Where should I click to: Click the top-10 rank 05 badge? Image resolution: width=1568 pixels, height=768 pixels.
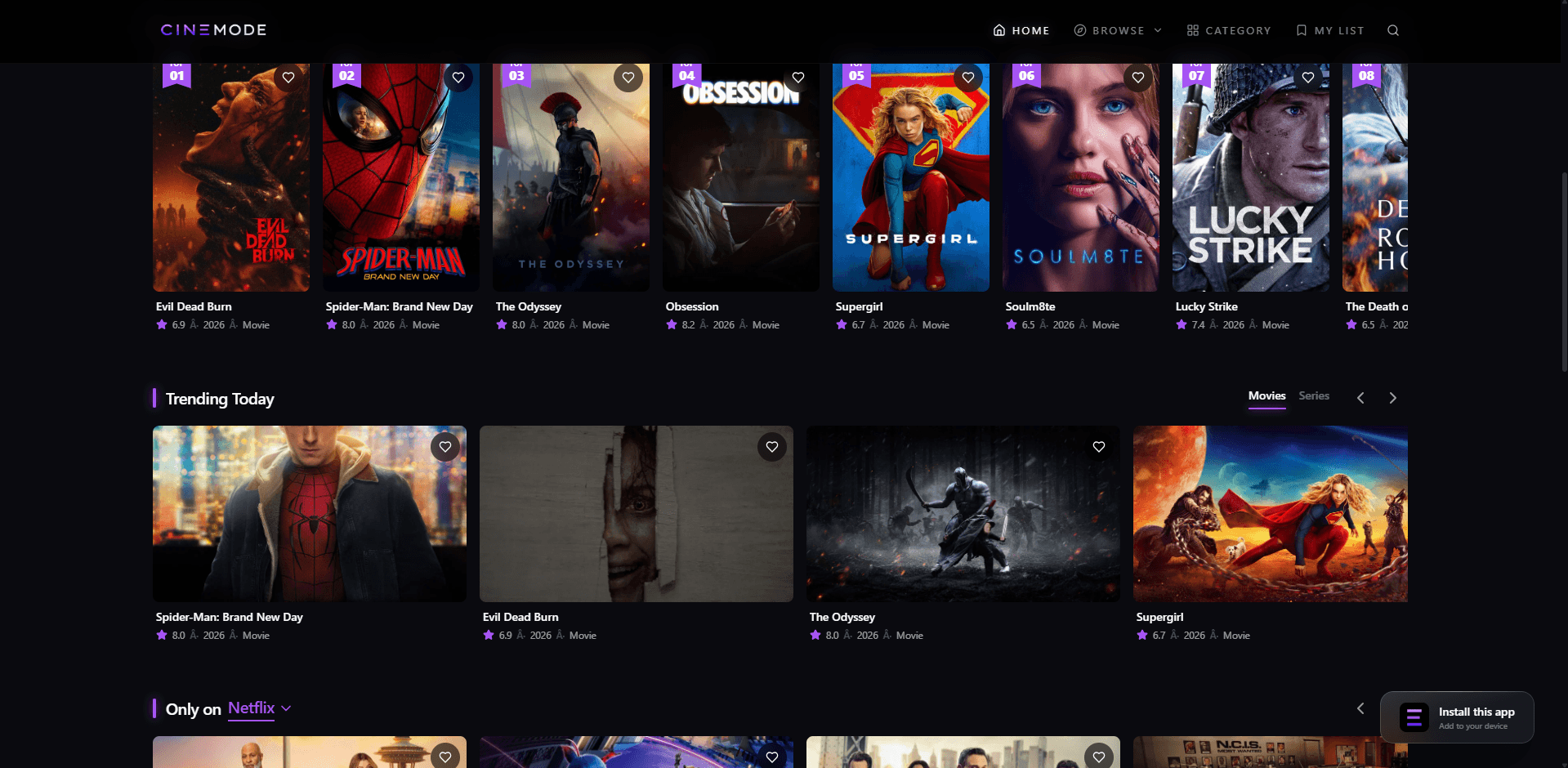(856, 75)
